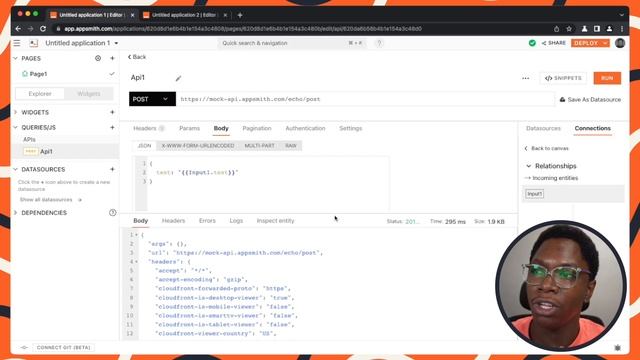This screenshot has height=360, width=640.
Task: Expand the WIDGETS section
Action: tap(16, 112)
